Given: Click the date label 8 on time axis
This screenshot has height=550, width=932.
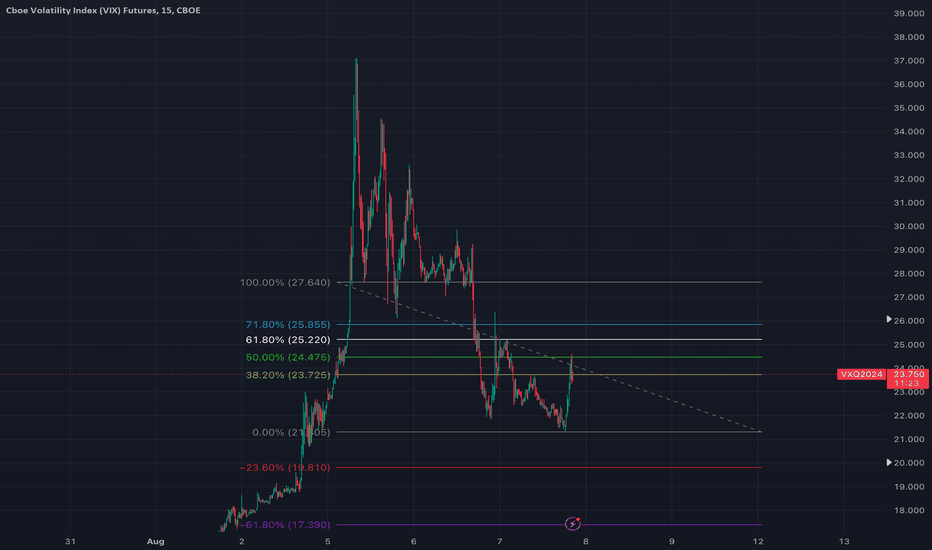Looking at the screenshot, I should pyautogui.click(x=585, y=541).
